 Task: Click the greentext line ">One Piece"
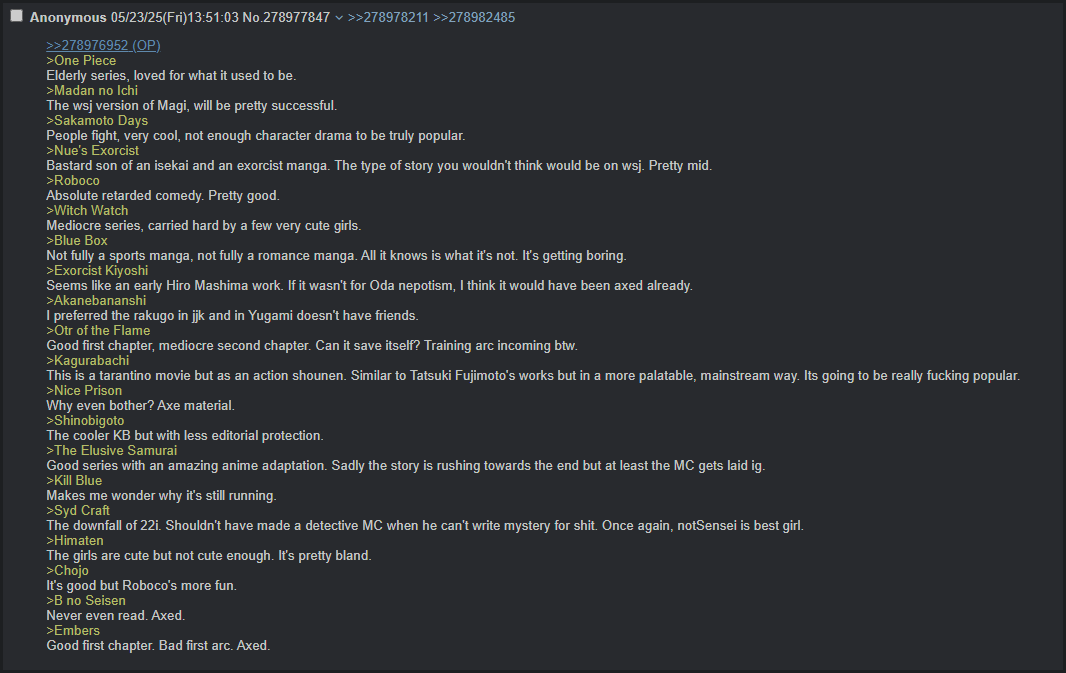81,61
